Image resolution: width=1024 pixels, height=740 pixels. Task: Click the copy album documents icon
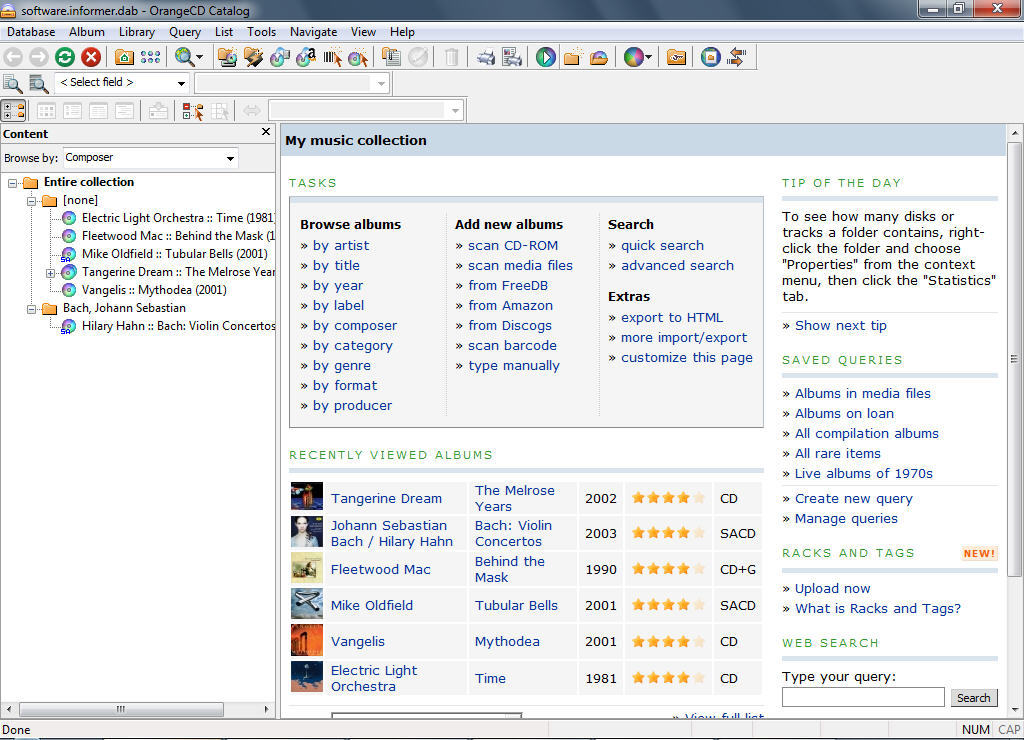click(x=391, y=57)
